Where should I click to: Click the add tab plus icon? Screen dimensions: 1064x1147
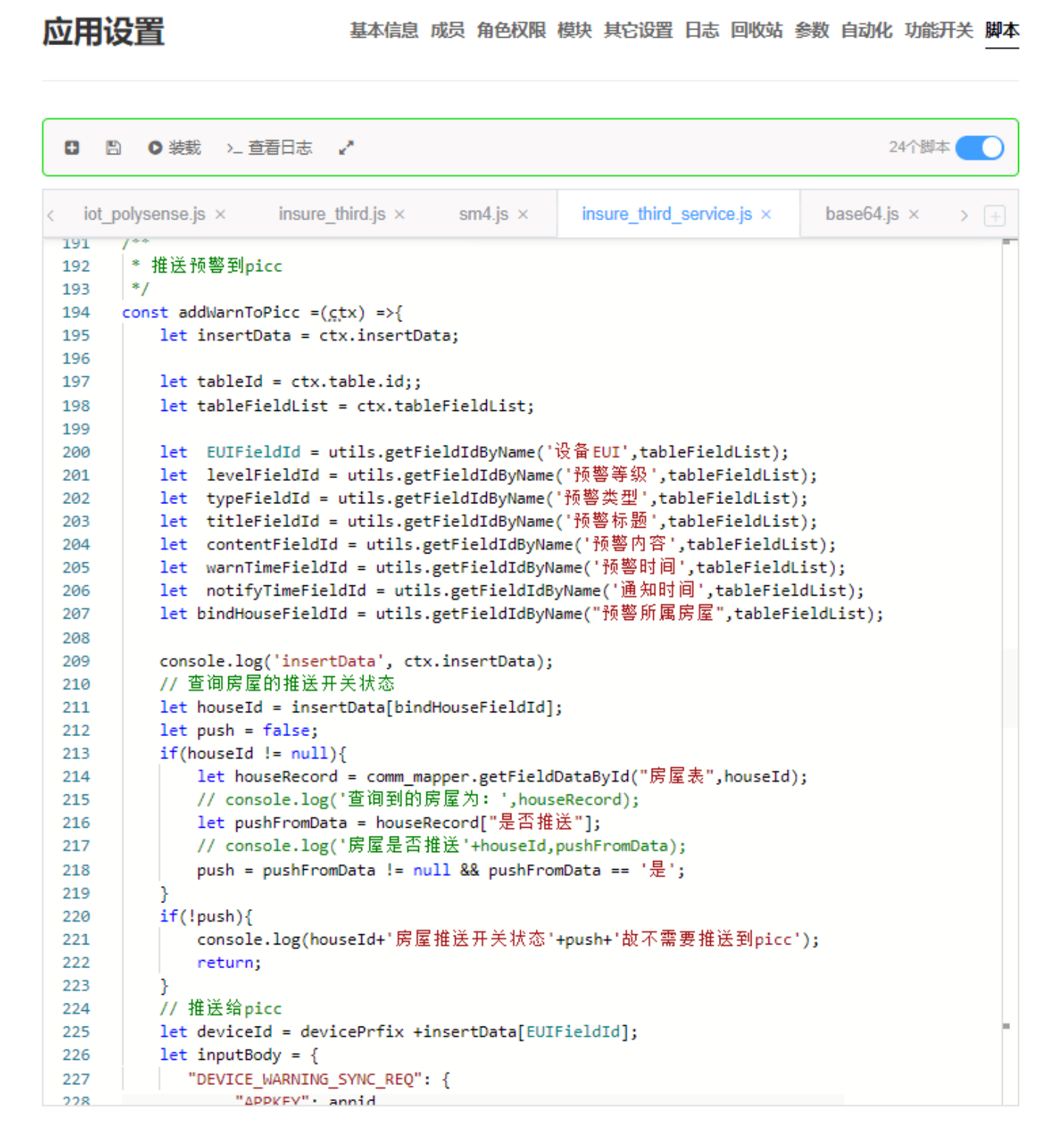(x=995, y=216)
